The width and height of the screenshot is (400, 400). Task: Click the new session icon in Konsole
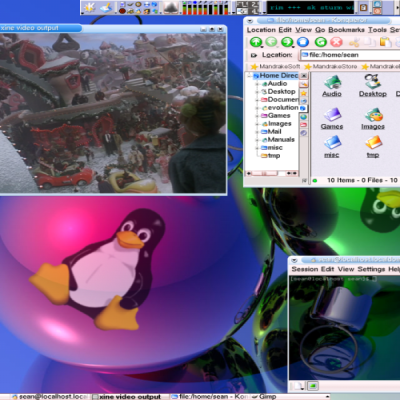(x=299, y=386)
